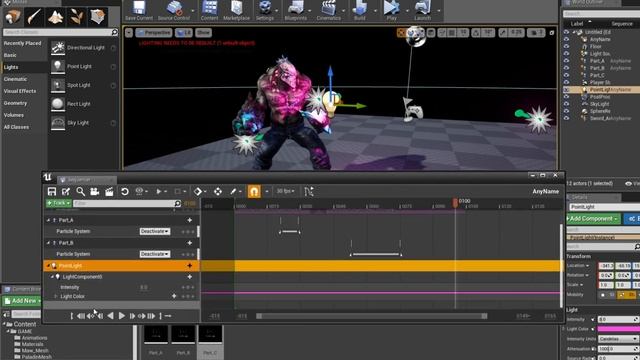The height and width of the screenshot is (360, 640).
Task: Toggle visibility of the SkyLight actor
Action: [566, 104]
